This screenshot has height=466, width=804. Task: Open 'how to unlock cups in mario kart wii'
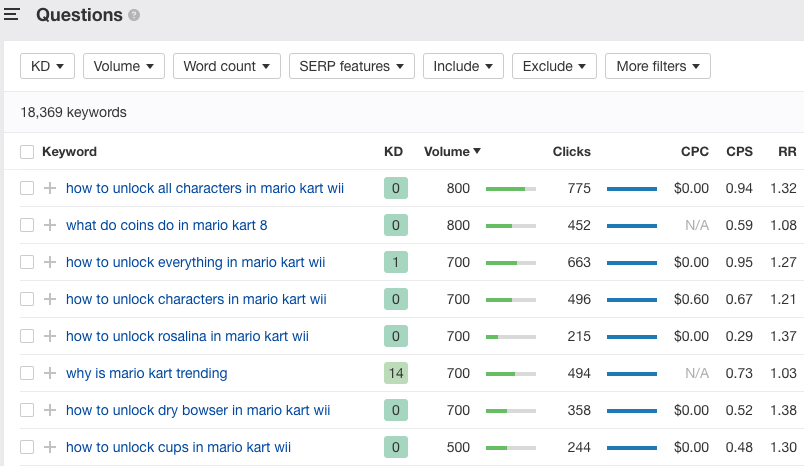178,447
